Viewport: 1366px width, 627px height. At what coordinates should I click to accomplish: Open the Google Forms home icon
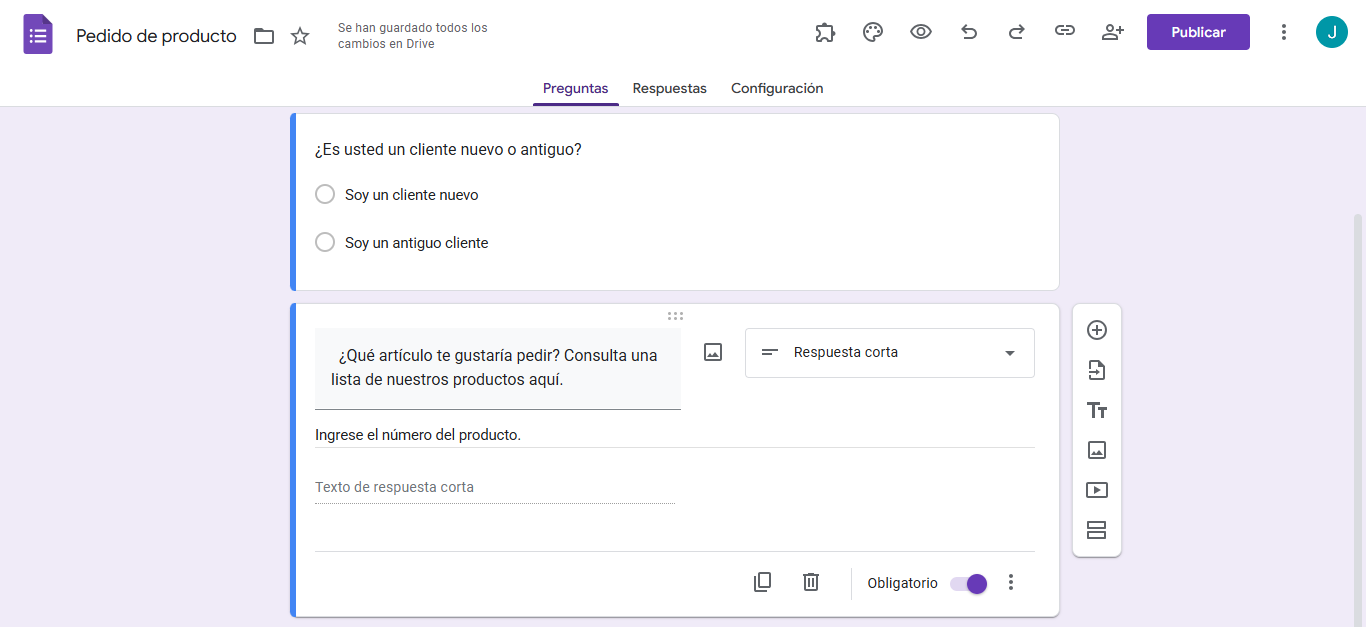[38, 35]
